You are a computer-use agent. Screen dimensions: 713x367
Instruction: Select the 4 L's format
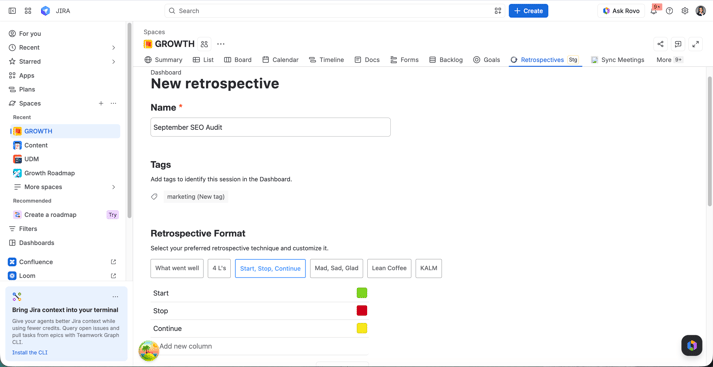point(219,268)
